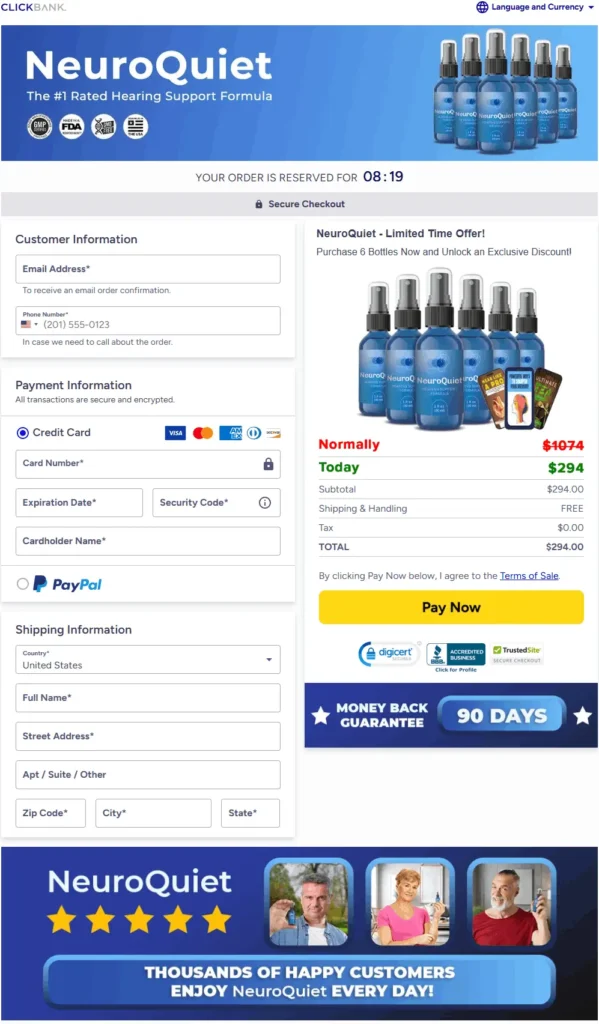This screenshot has height=1024, width=599.
Task: Click the Email Address input field
Action: pyautogui.click(x=148, y=269)
